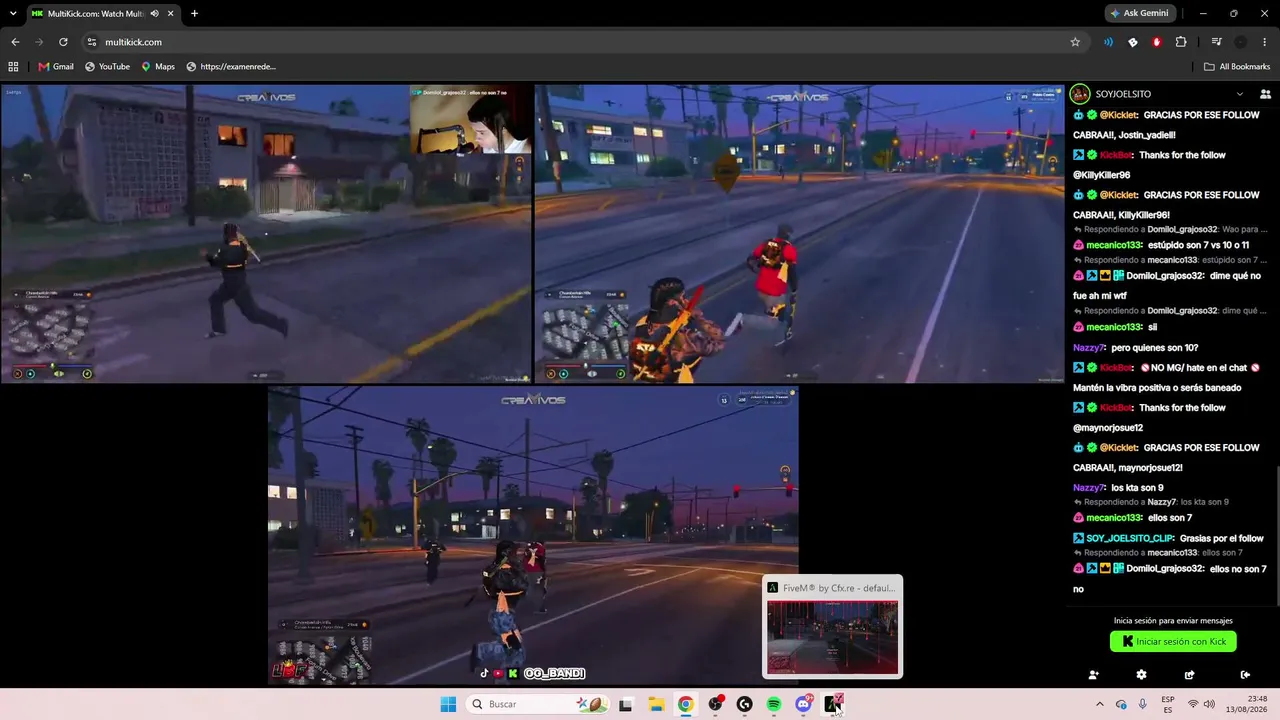Screen dimensions: 1280x720
Task: Open the tab search dropdown in Chrome
Action: click(x=13, y=13)
